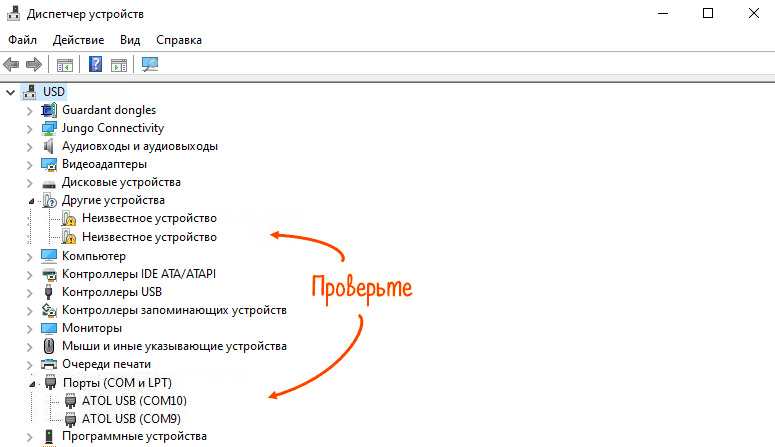Image resolution: width=775 pixels, height=447 pixels.
Task: Collapse the USD root node
Action: point(10,92)
